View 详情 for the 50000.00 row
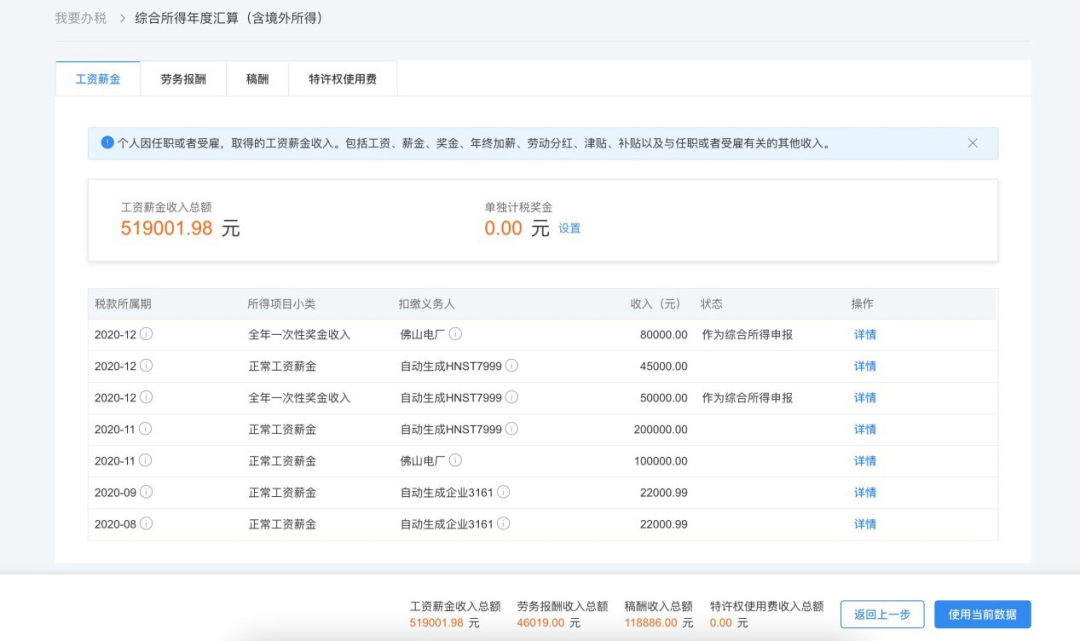The image size is (1080, 641). click(x=865, y=398)
